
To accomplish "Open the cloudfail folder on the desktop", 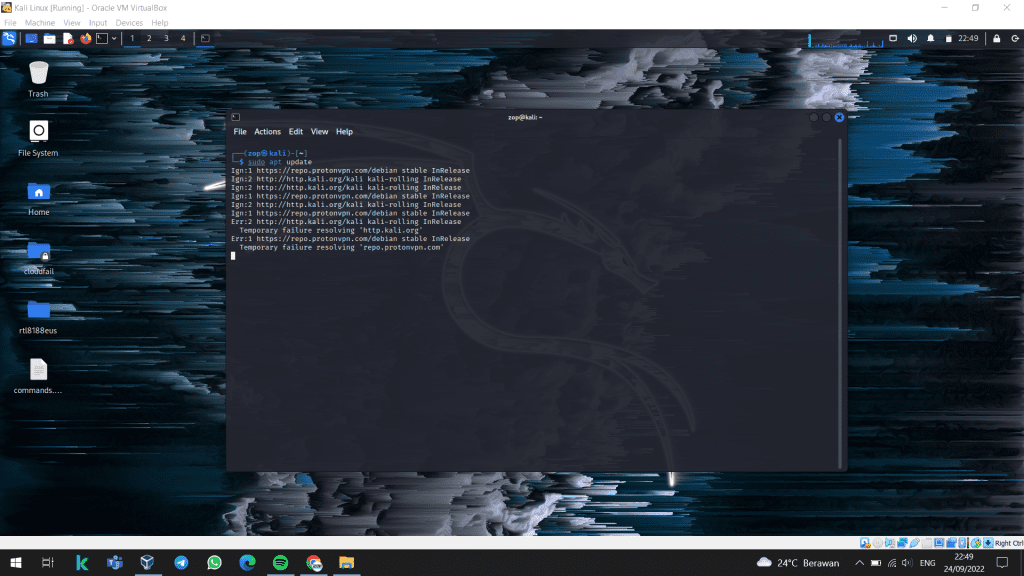I will 38,251.
